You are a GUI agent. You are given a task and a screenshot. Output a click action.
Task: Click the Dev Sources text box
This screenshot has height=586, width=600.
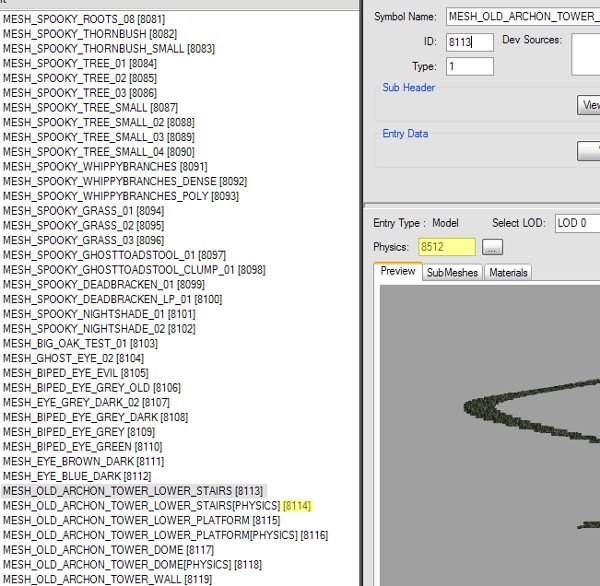[586, 54]
